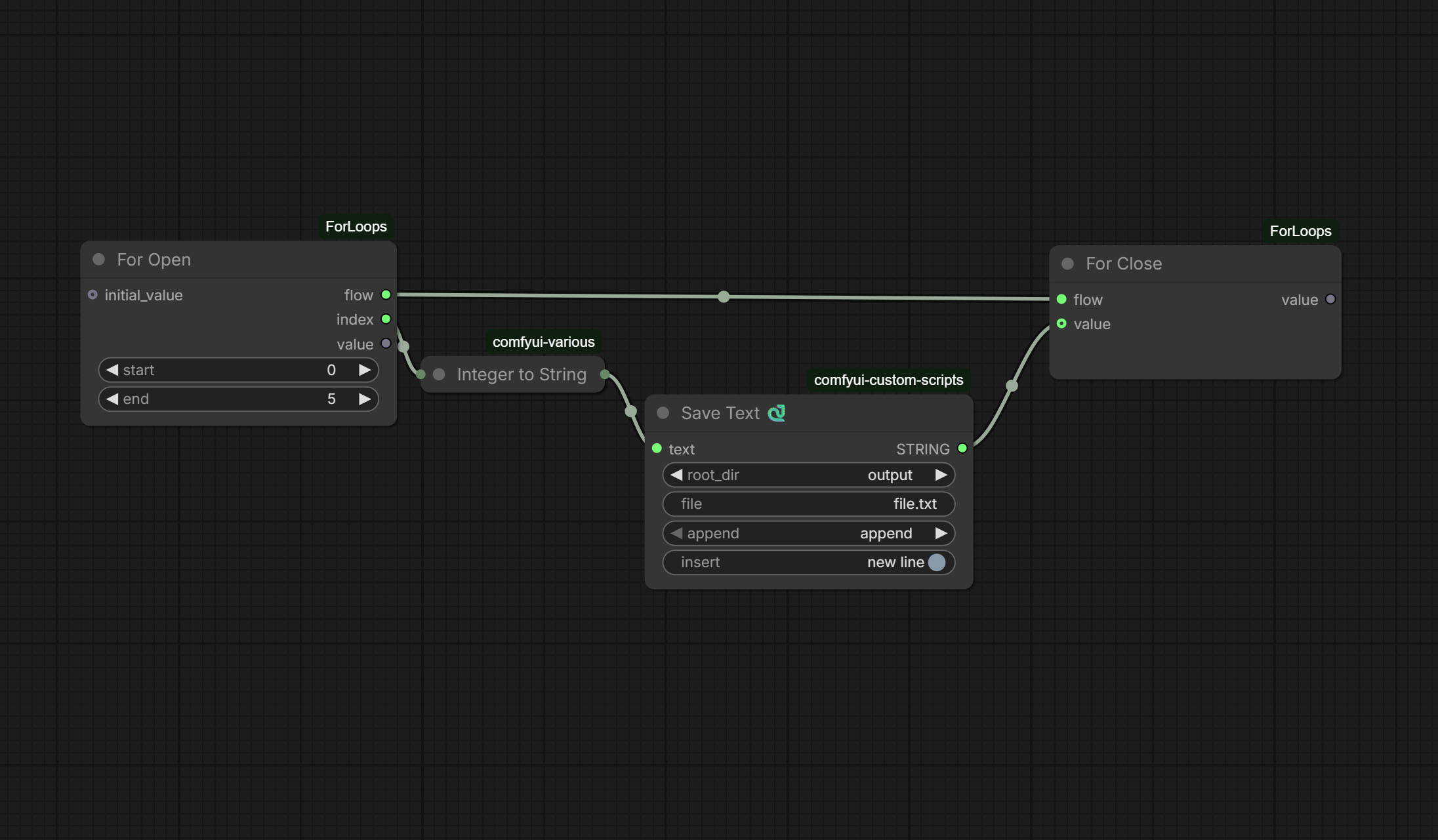Collapse the Save Text node using its dot
This screenshot has height=840, width=1438.
click(x=663, y=413)
